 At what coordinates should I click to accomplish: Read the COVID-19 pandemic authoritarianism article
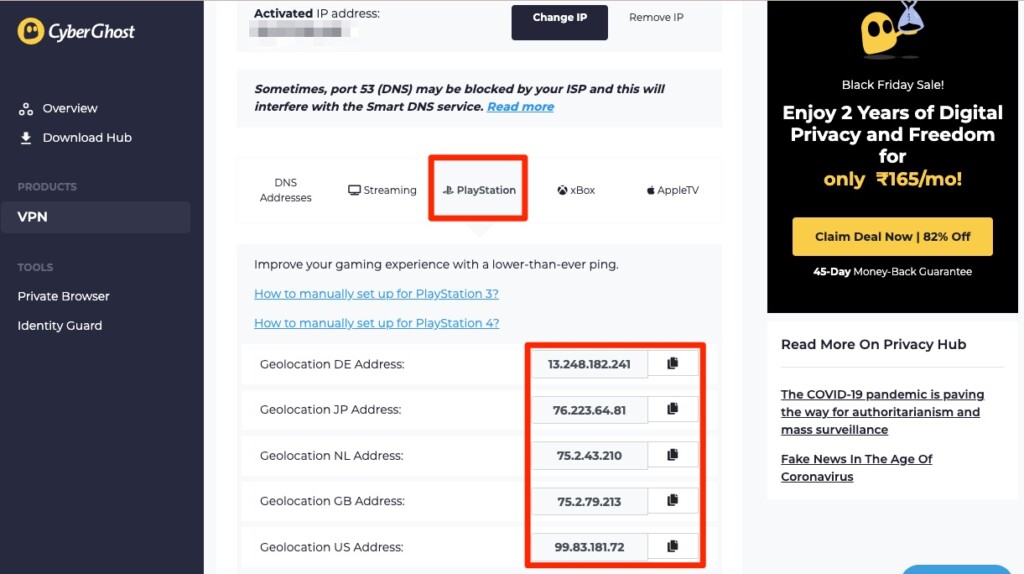[x=882, y=412]
